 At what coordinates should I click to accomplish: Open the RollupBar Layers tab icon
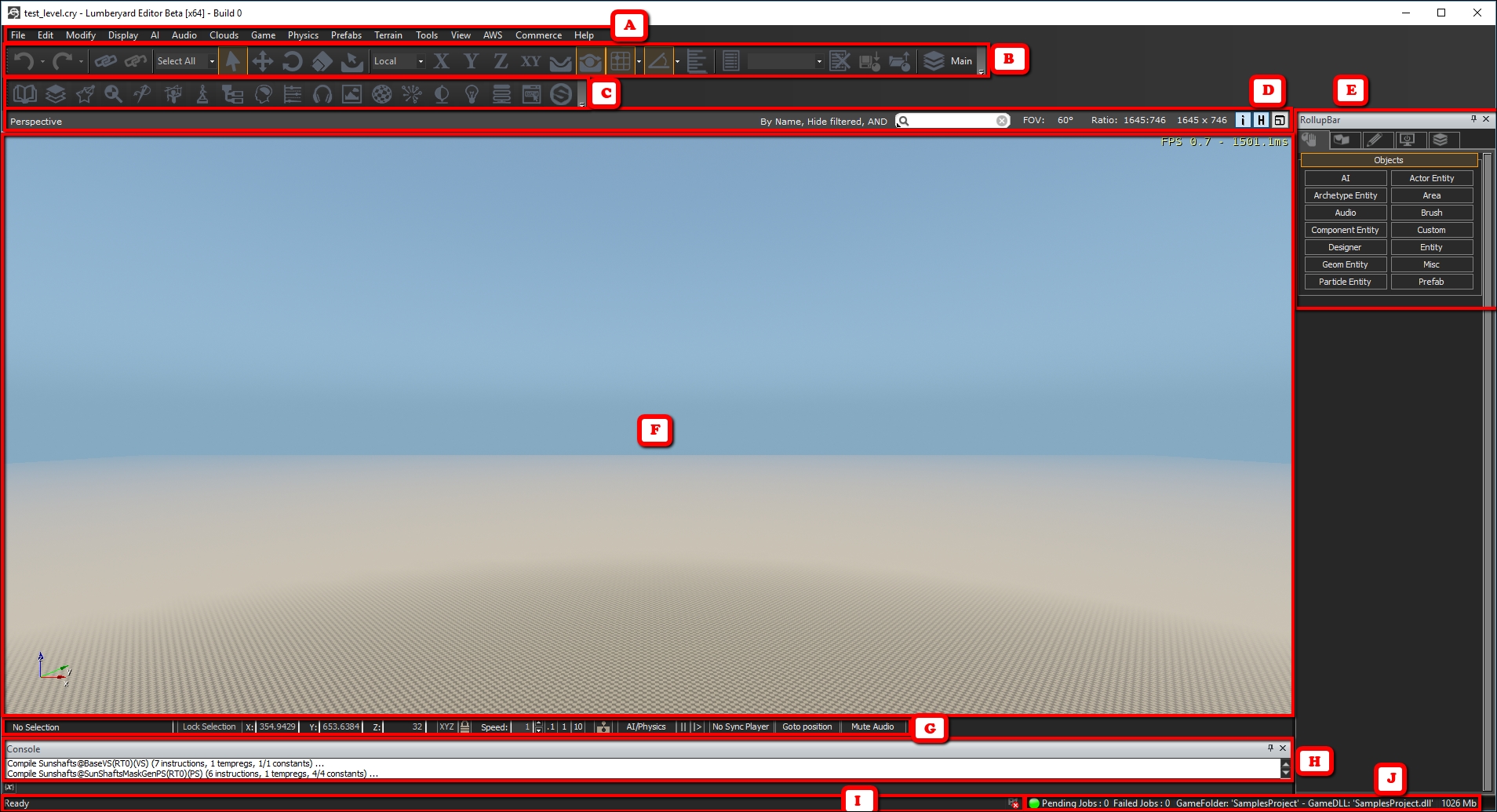coord(1440,140)
